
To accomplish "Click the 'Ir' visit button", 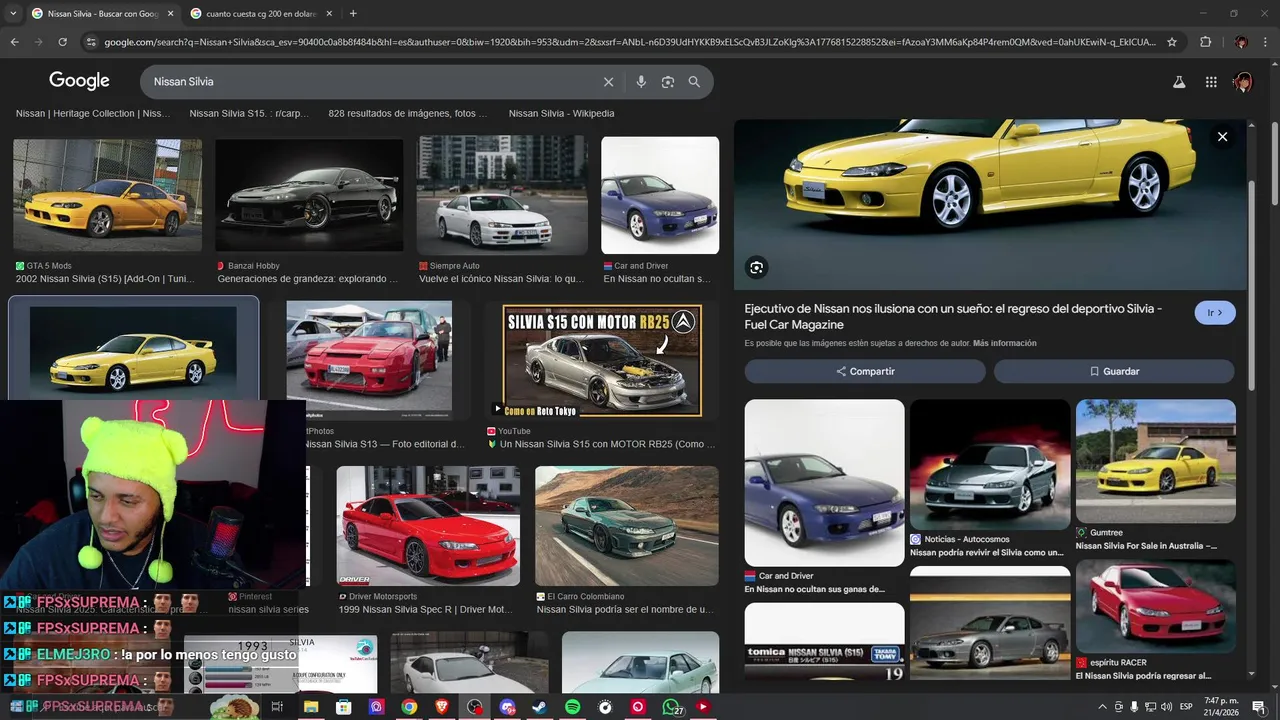I will [x=1215, y=313].
